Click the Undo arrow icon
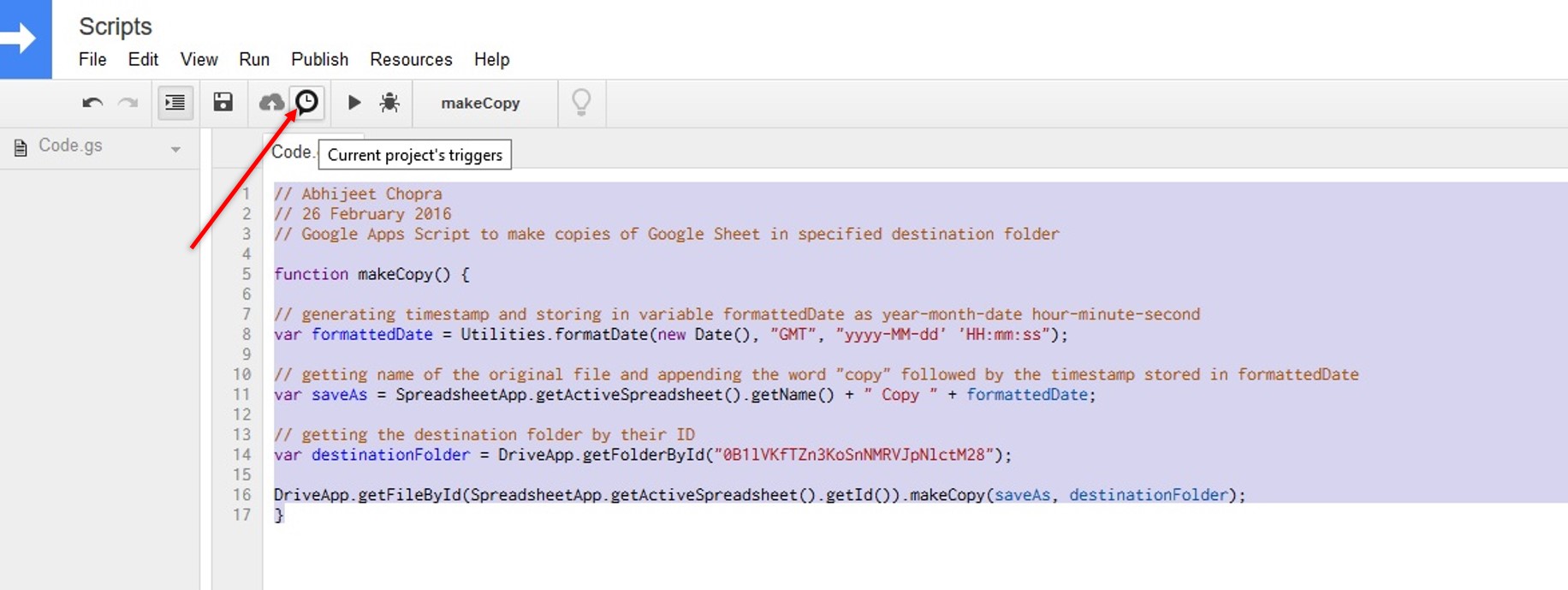 pyautogui.click(x=92, y=103)
